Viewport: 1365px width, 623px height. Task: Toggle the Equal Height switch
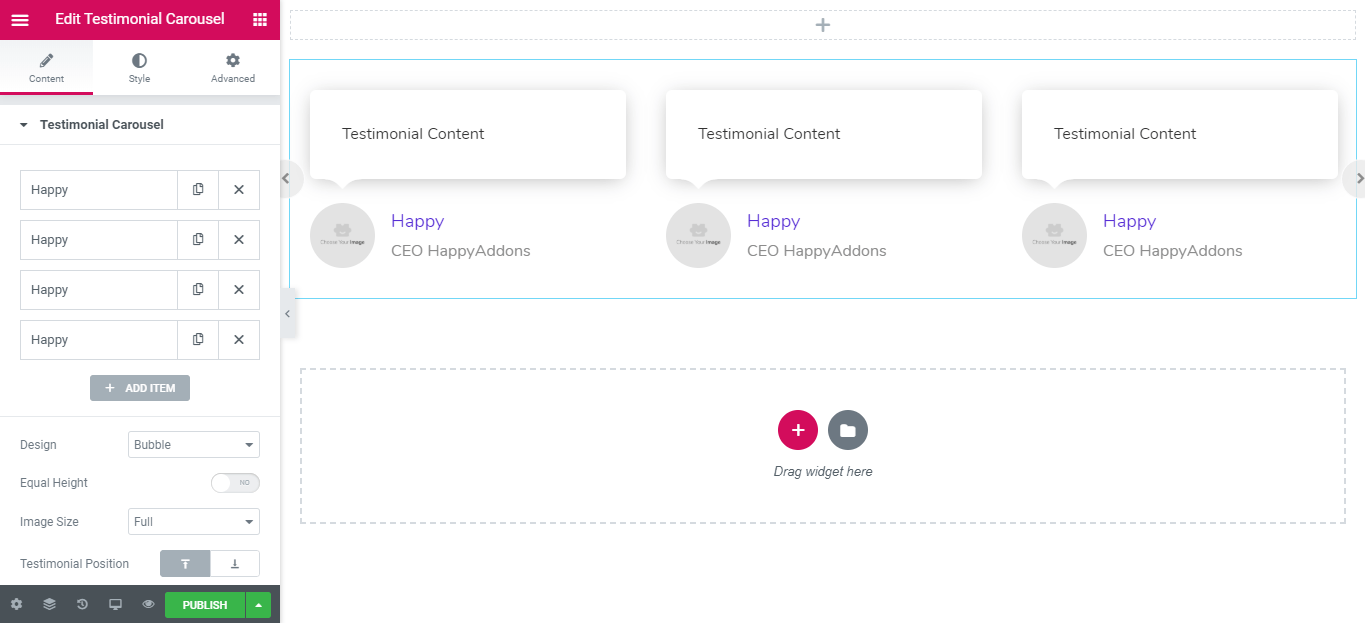235,483
